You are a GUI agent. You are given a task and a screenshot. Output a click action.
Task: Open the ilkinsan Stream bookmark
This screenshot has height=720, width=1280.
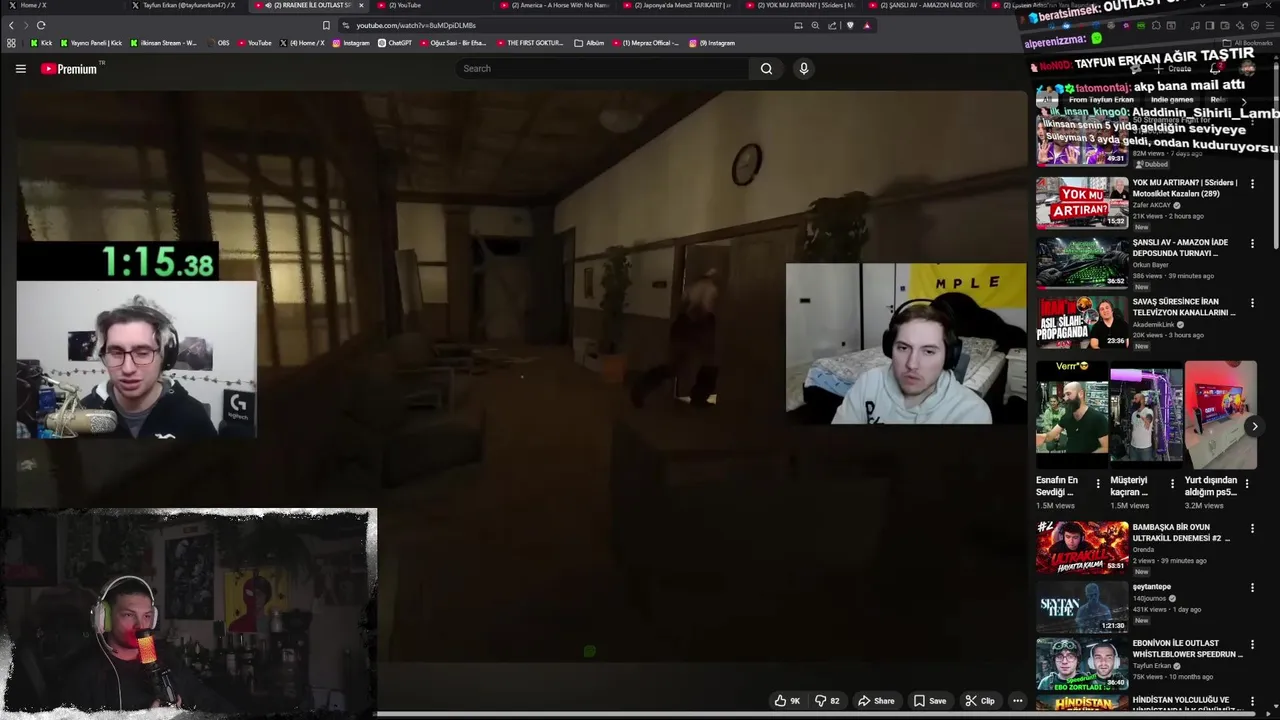pyautogui.click(x=163, y=43)
